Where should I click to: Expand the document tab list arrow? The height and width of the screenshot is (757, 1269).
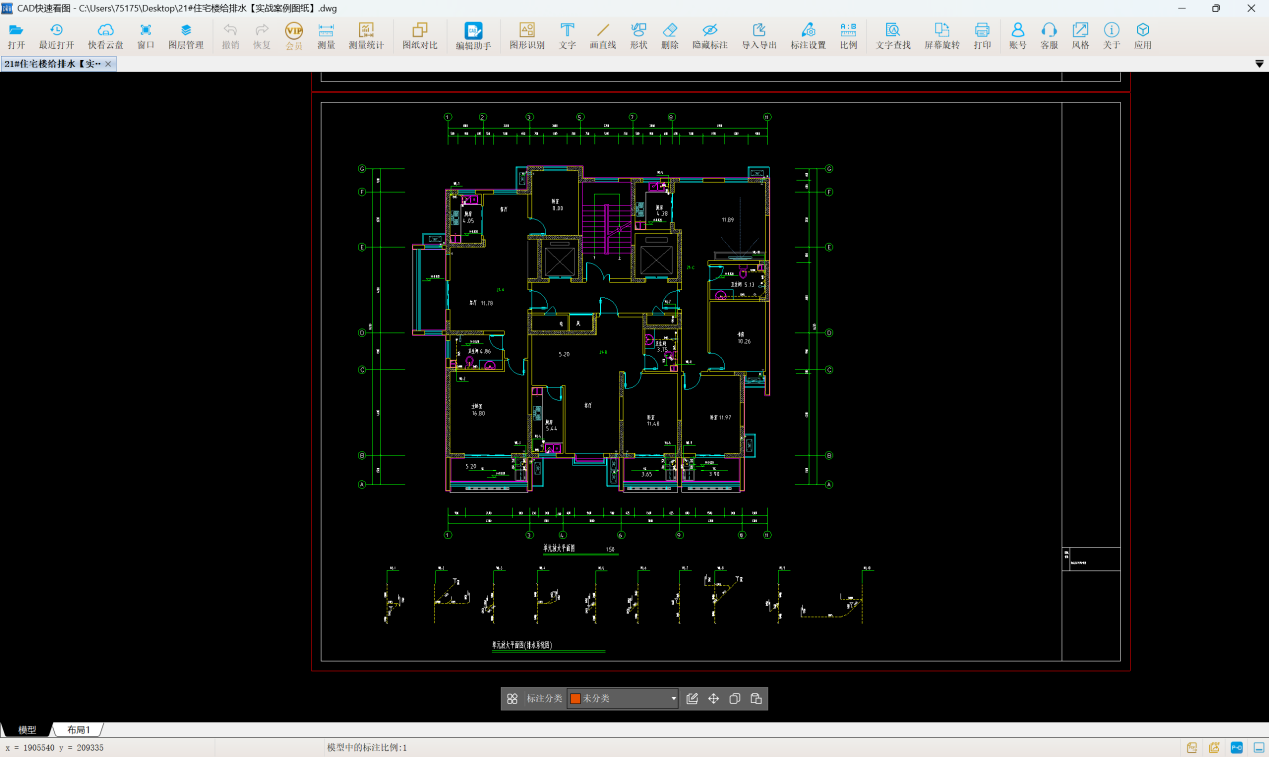(1260, 64)
